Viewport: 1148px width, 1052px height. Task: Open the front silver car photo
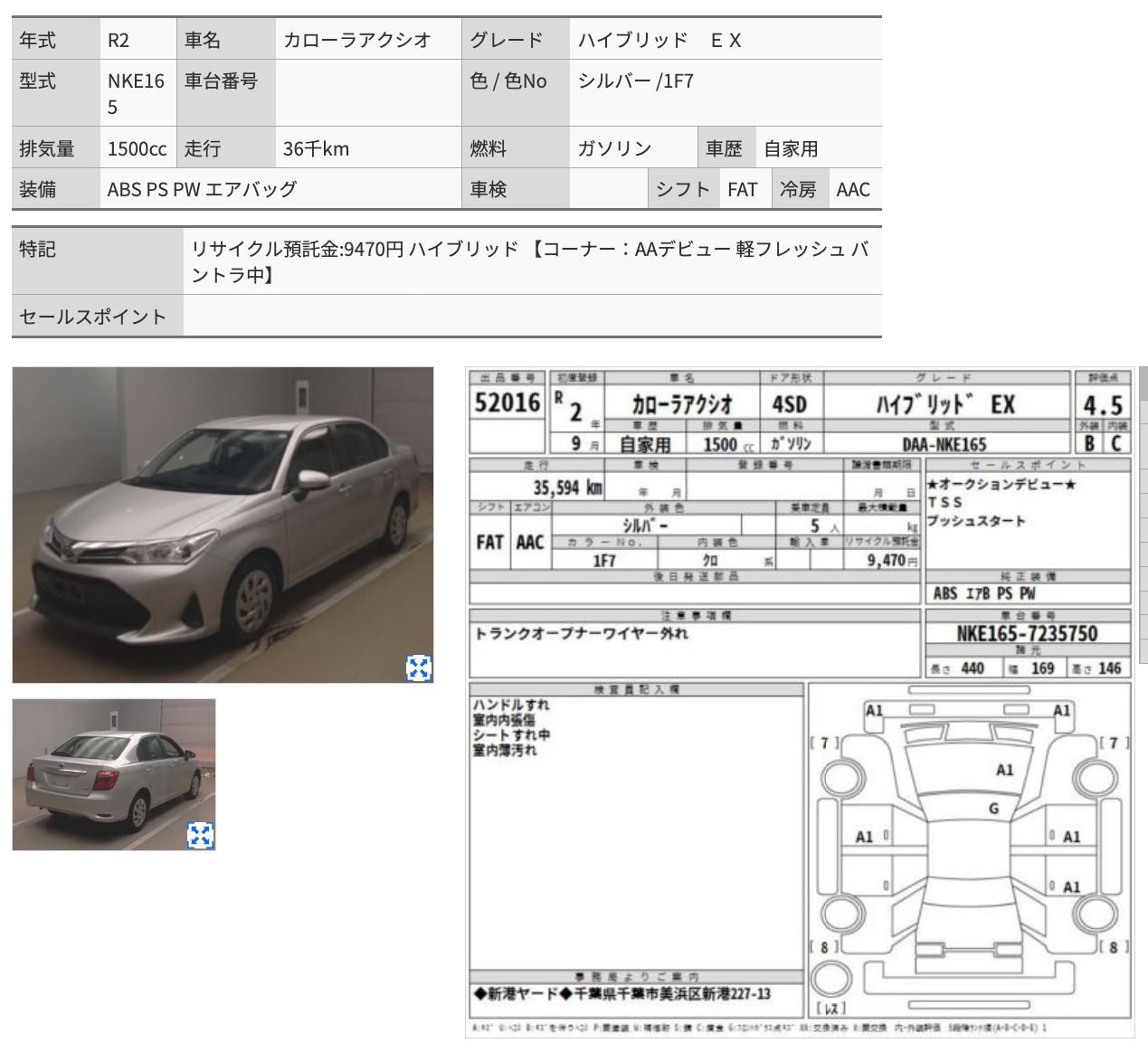(223, 525)
